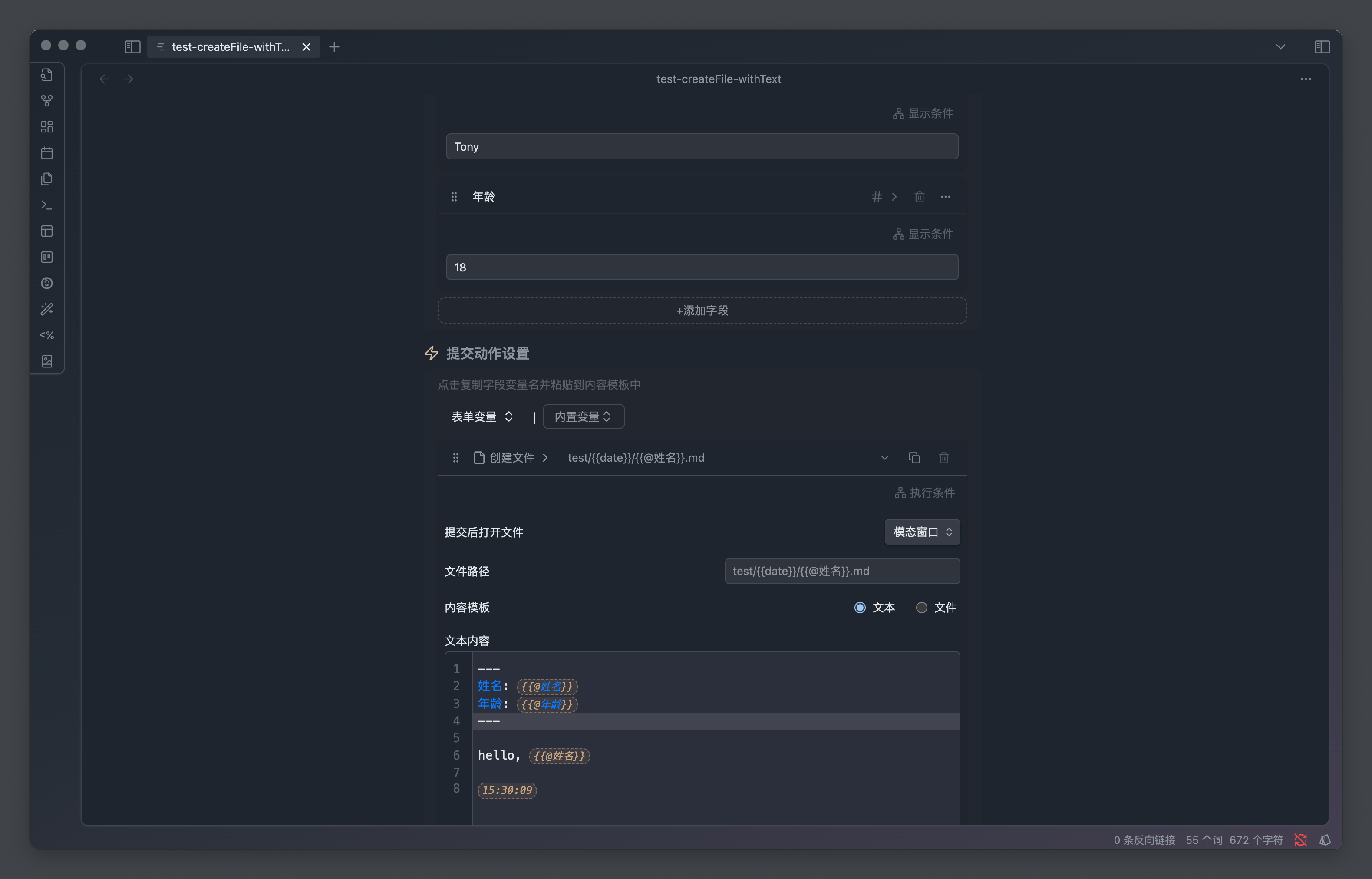Open the command palette terminal icon
The image size is (1372, 879).
(47, 205)
